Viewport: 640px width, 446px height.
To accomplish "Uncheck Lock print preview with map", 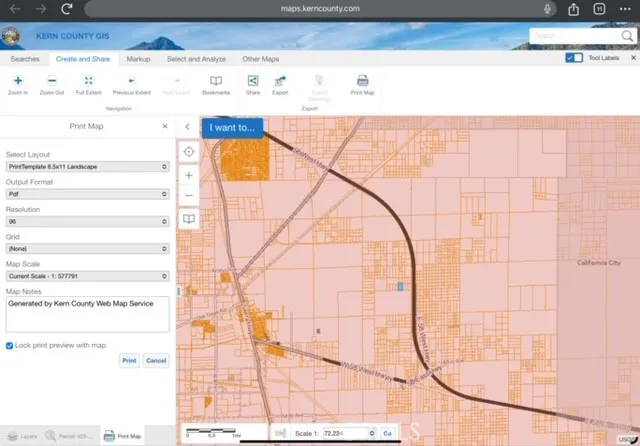I will point(10,345).
